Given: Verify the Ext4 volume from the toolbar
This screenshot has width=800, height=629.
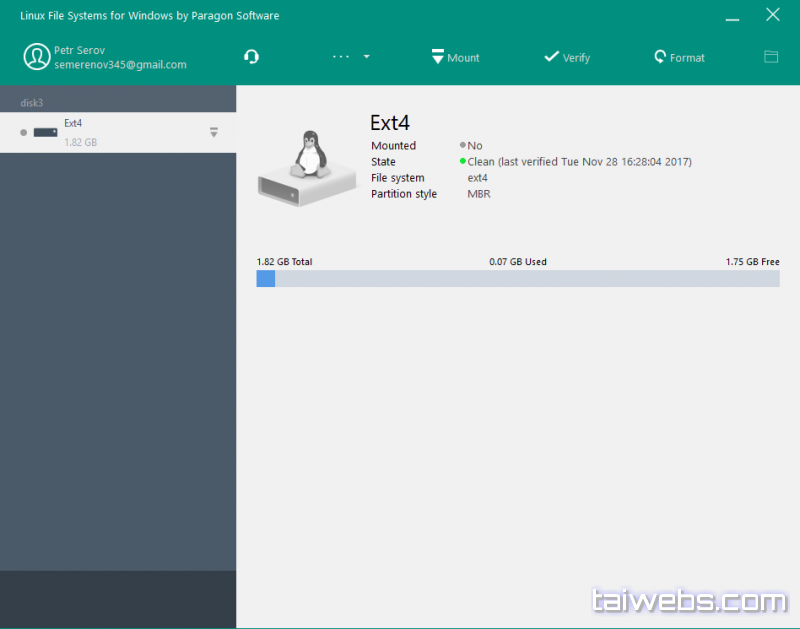Looking at the screenshot, I should pos(567,57).
